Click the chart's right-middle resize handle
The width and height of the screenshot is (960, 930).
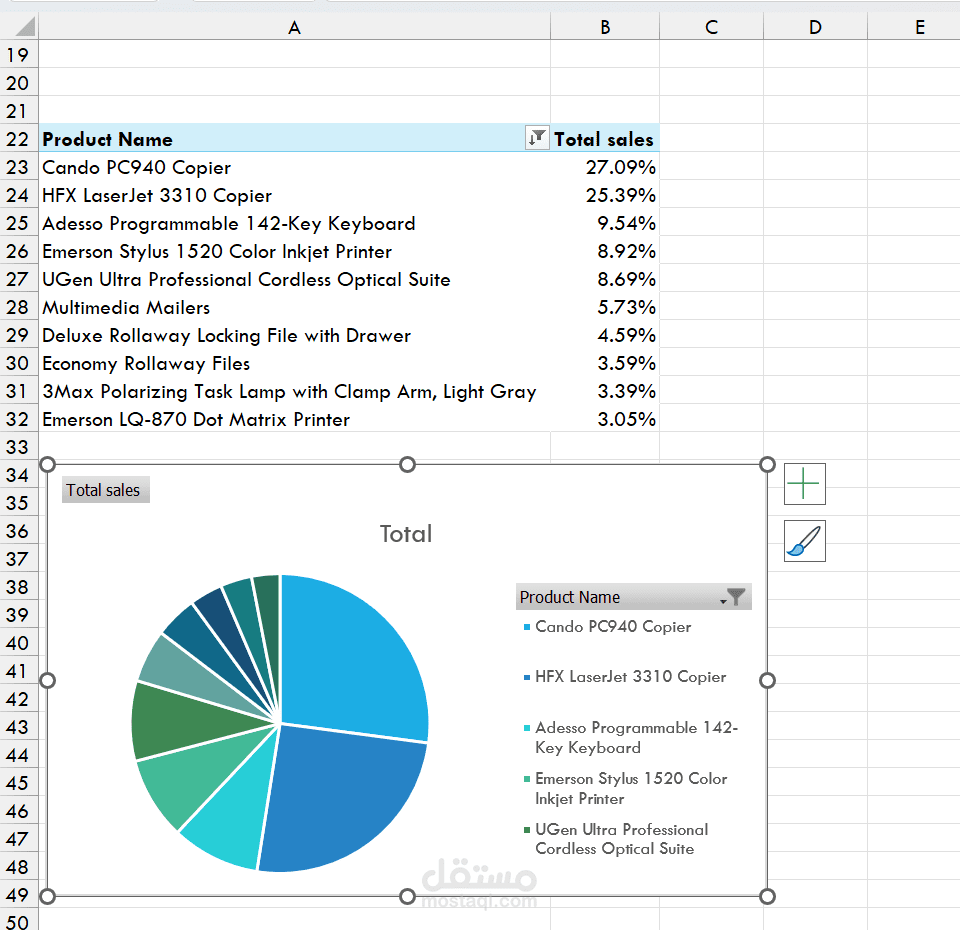point(767,680)
